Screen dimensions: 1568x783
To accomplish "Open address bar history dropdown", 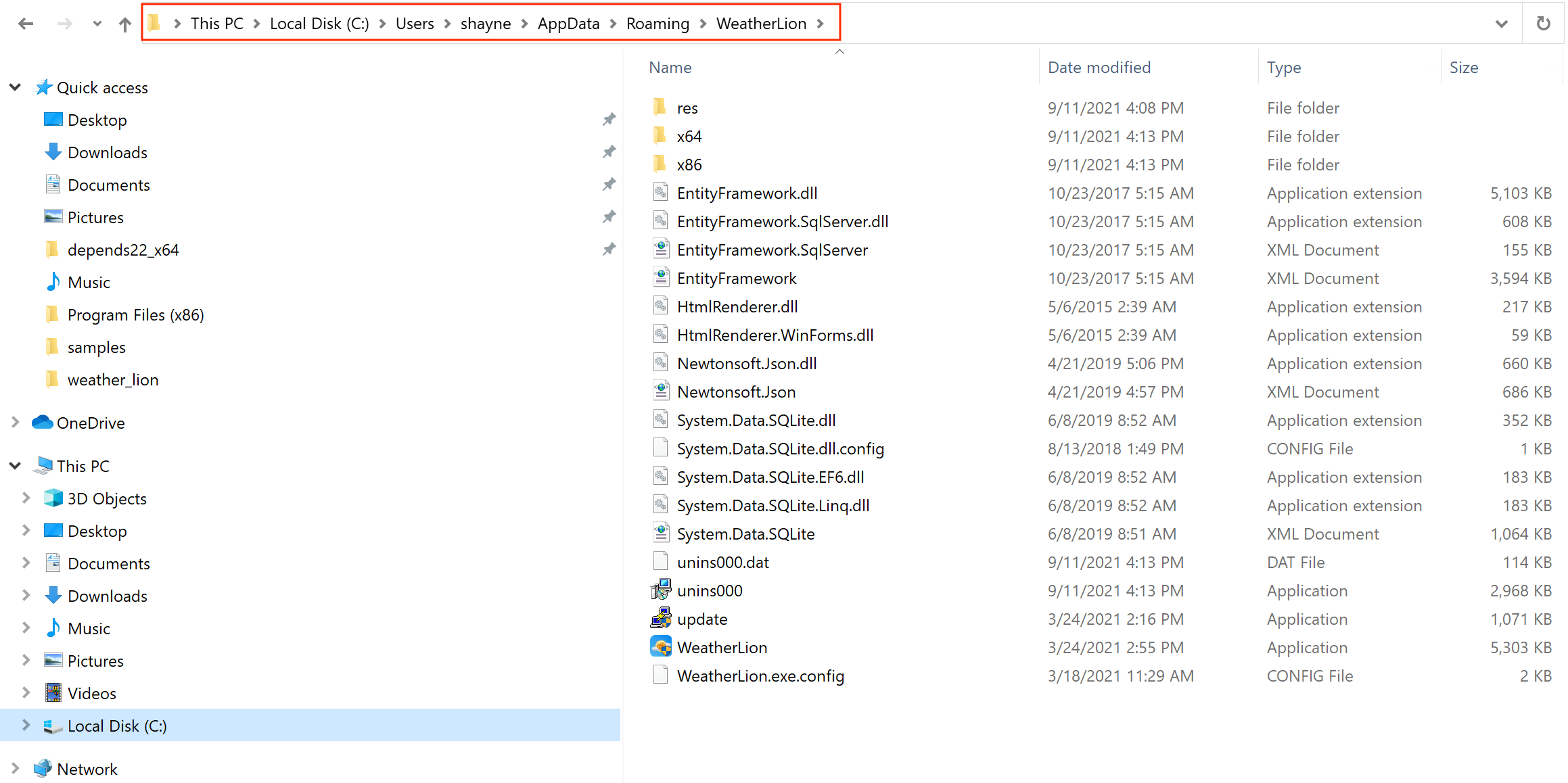I will 1501,24.
